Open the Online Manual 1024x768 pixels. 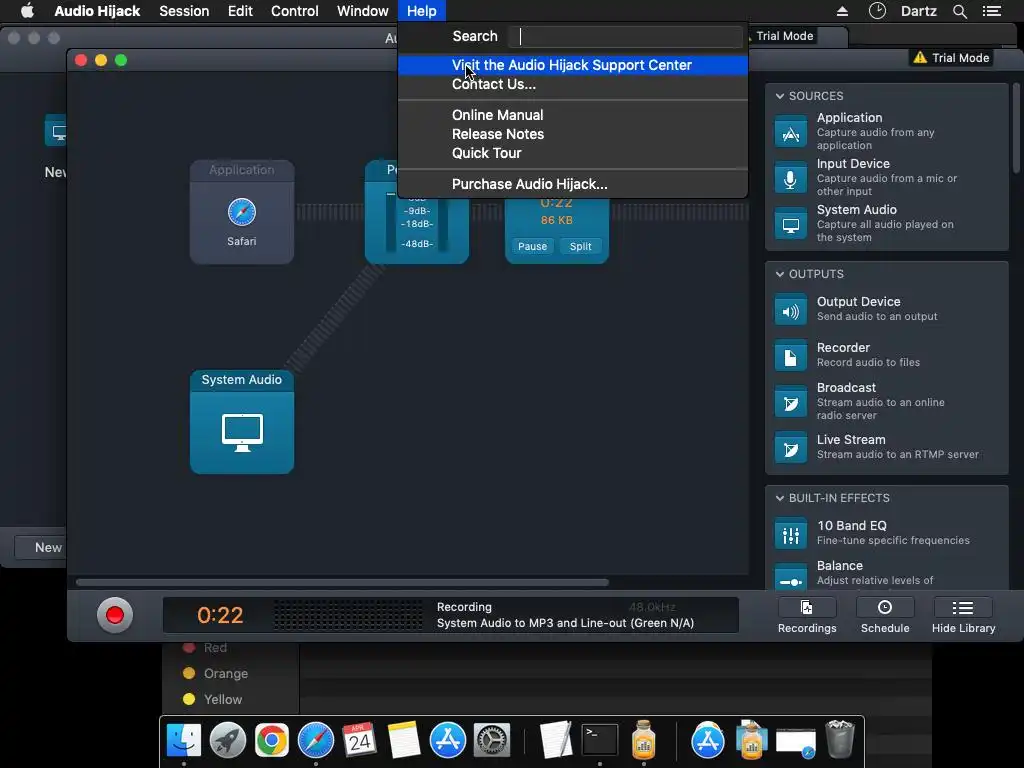(x=573, y=115)
